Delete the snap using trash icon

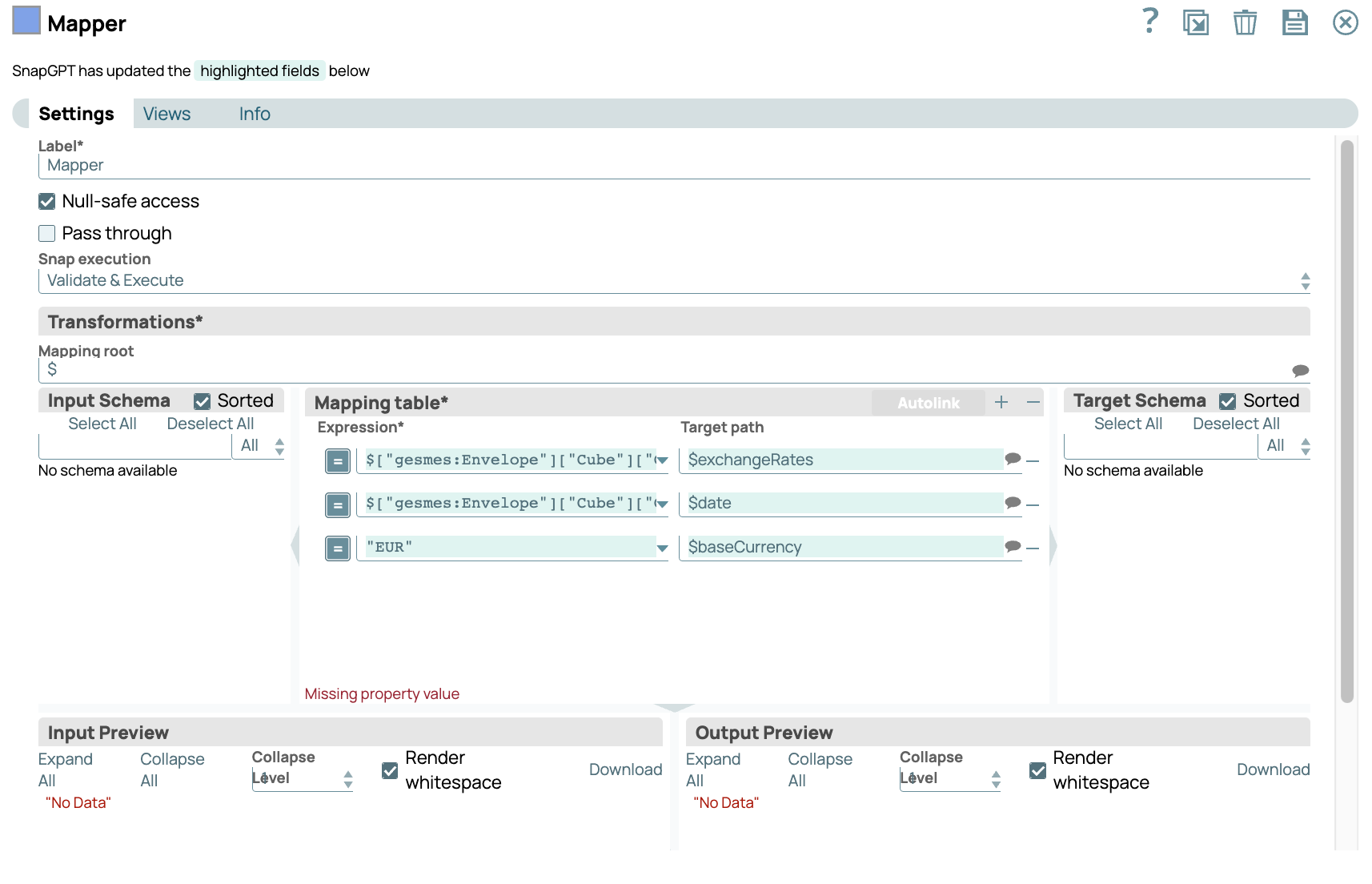1245,22
